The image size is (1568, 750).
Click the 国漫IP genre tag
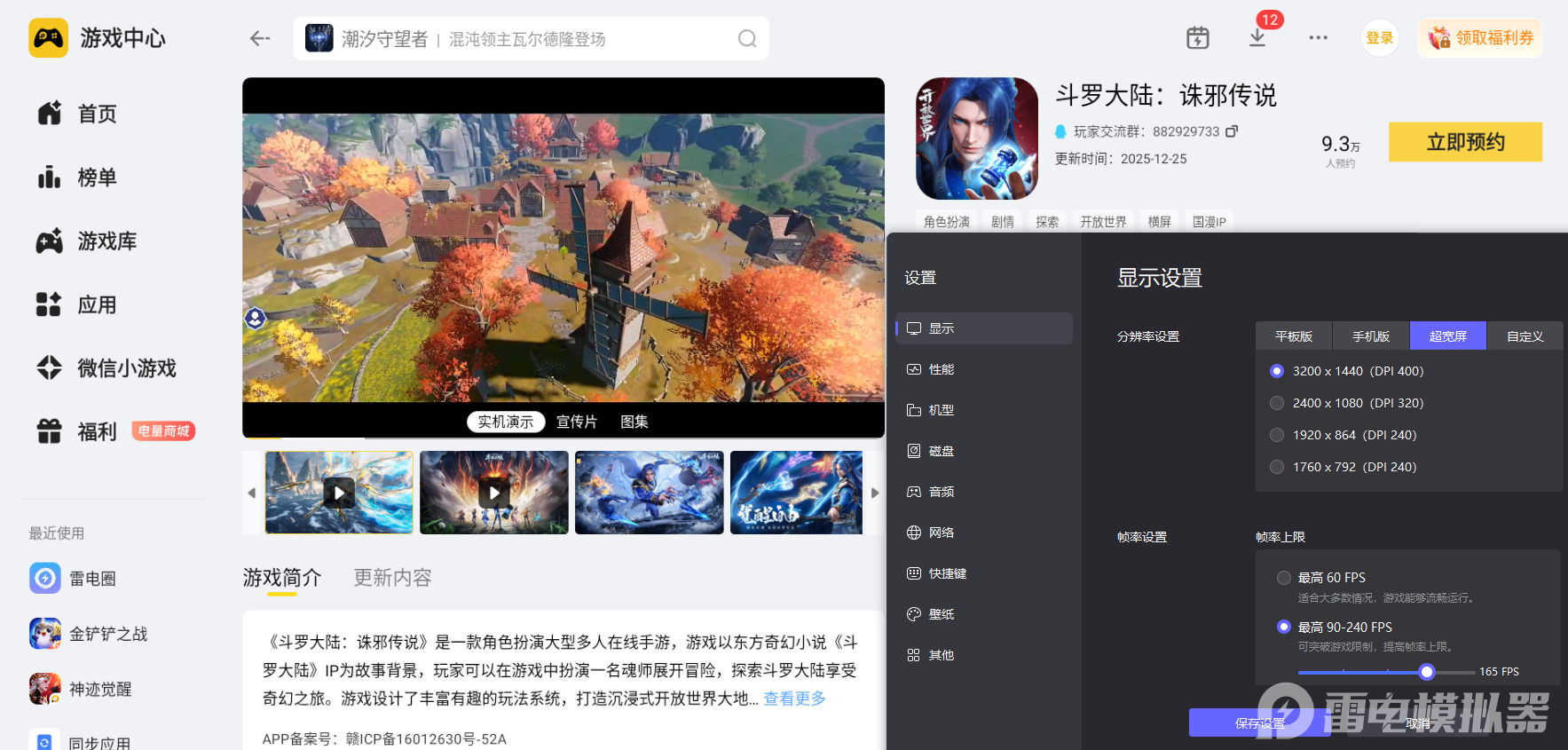pos(1209,222)
